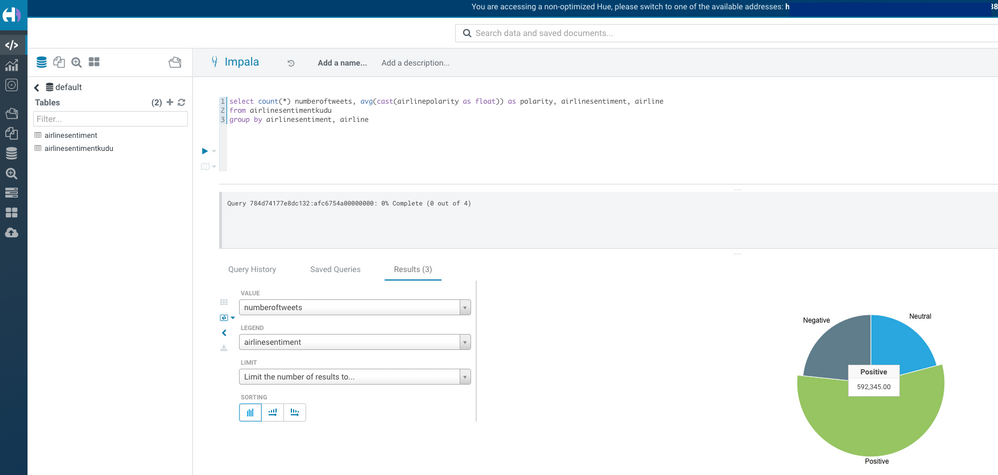This screenshot has height=475, width=998.
Task: Open the airlinesentimentkudu table
Action: (x=79, y=148)
